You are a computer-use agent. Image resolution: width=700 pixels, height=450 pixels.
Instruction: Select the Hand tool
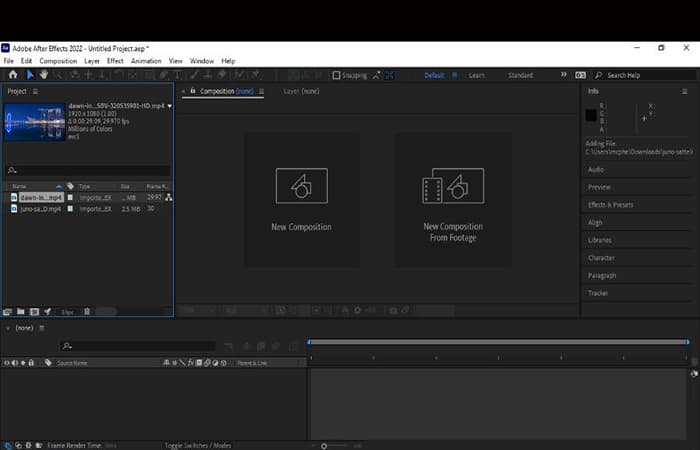[x=44, y=75]
